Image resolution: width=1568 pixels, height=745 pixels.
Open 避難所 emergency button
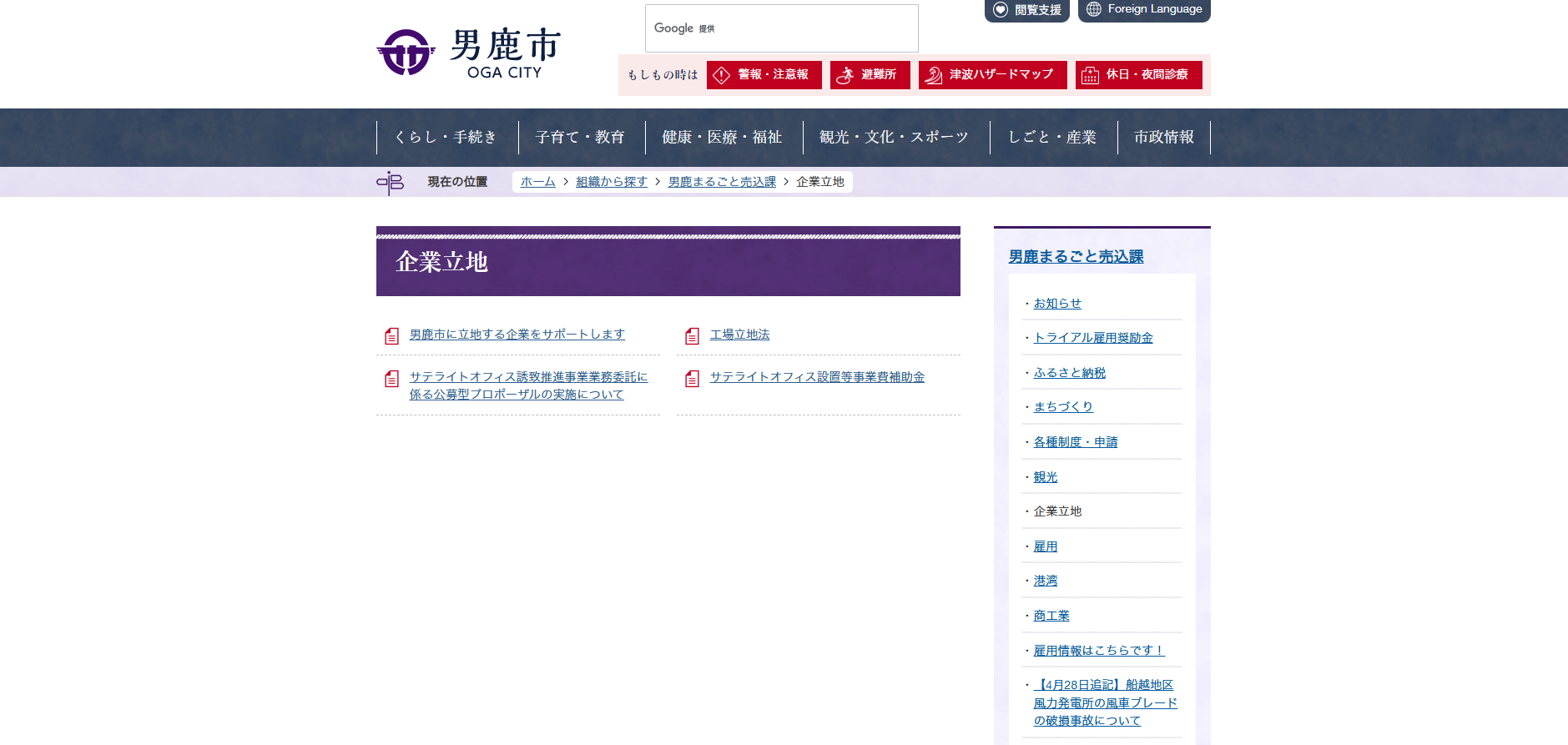click(870, 75)
